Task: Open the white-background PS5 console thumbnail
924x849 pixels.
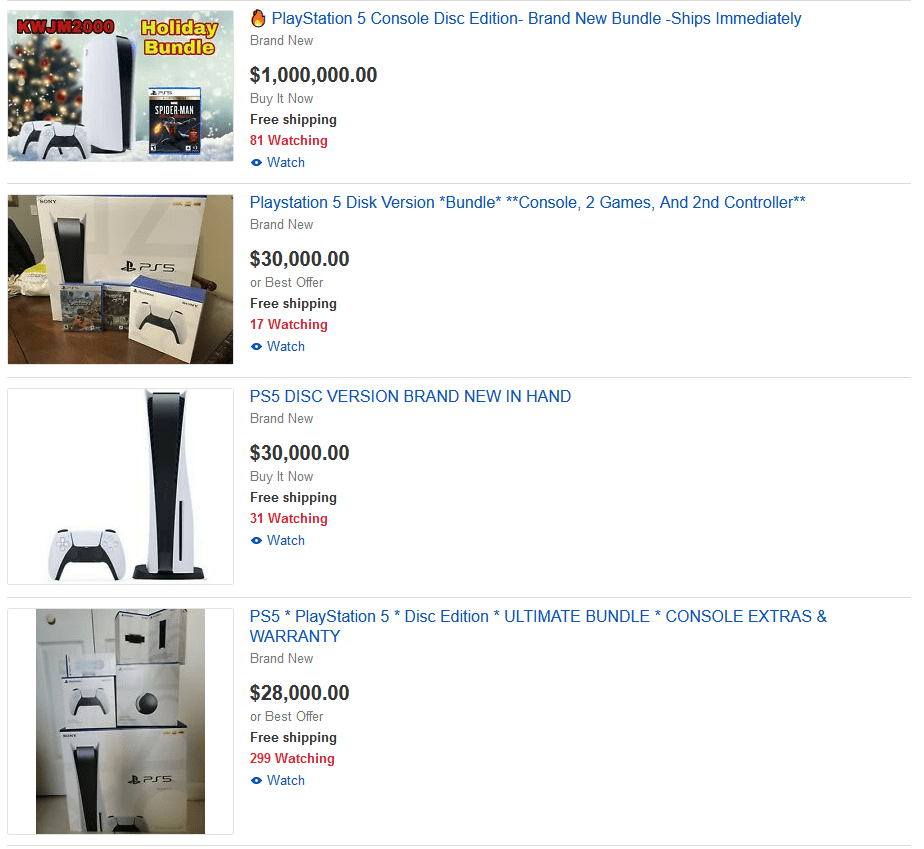Action: 120,487
